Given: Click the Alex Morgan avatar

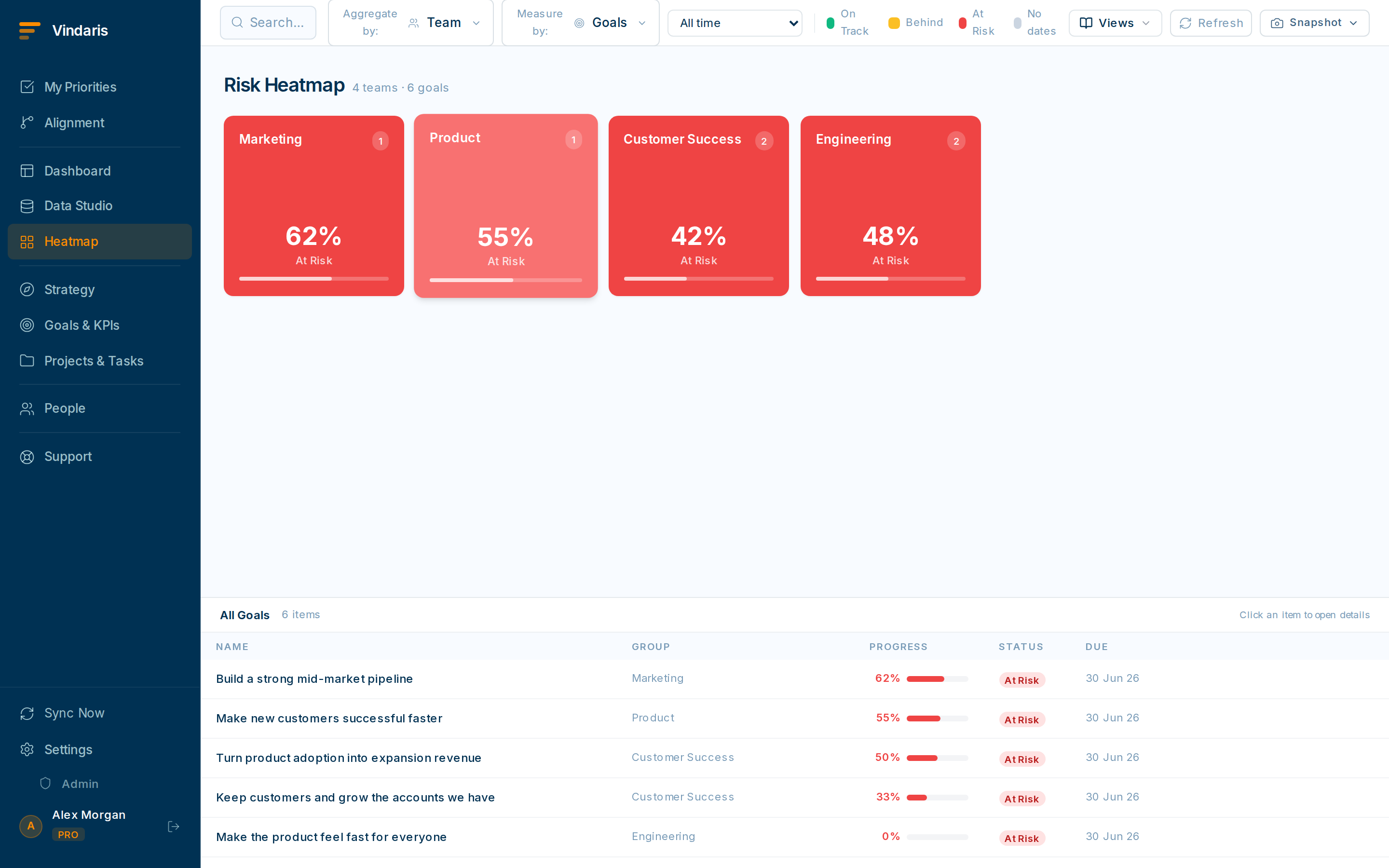Looking at the screenshot, I should point(31,826).
